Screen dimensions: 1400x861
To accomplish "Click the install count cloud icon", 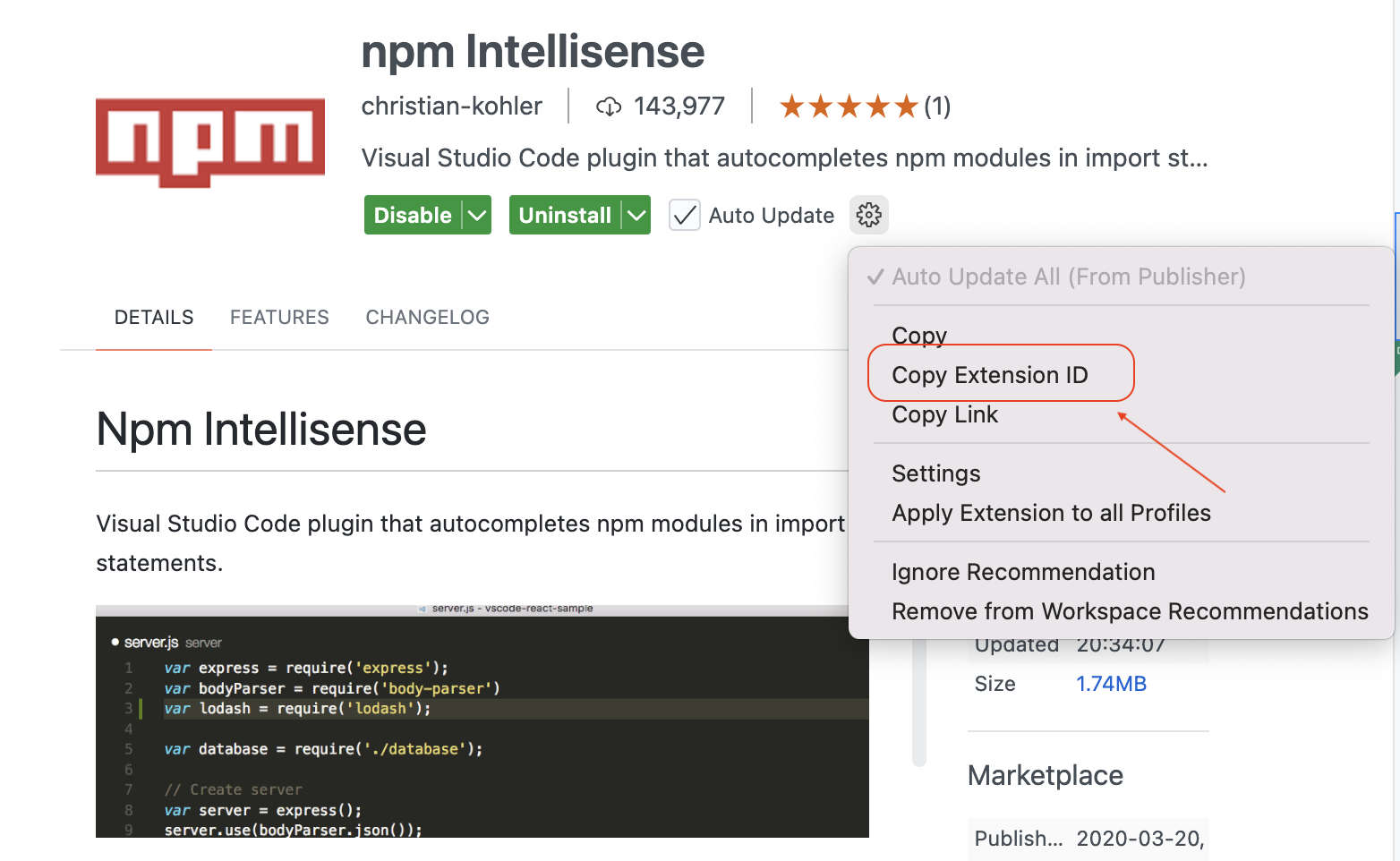I will [609, 107].
